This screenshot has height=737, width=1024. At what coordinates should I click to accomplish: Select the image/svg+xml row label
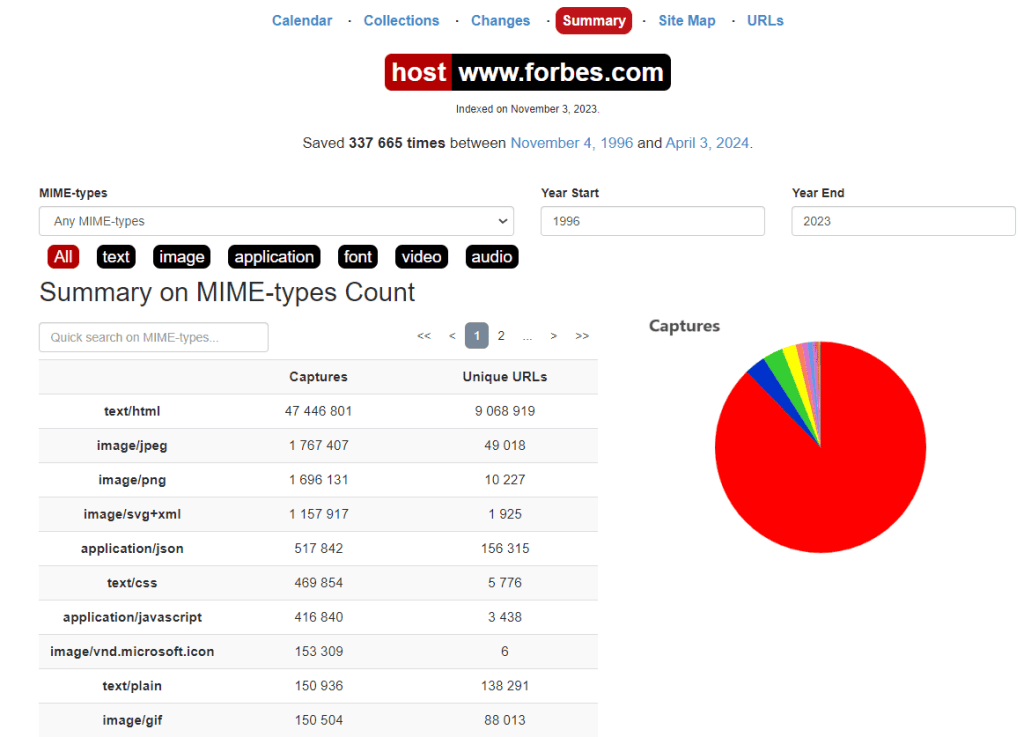click(x=132, y=514)
